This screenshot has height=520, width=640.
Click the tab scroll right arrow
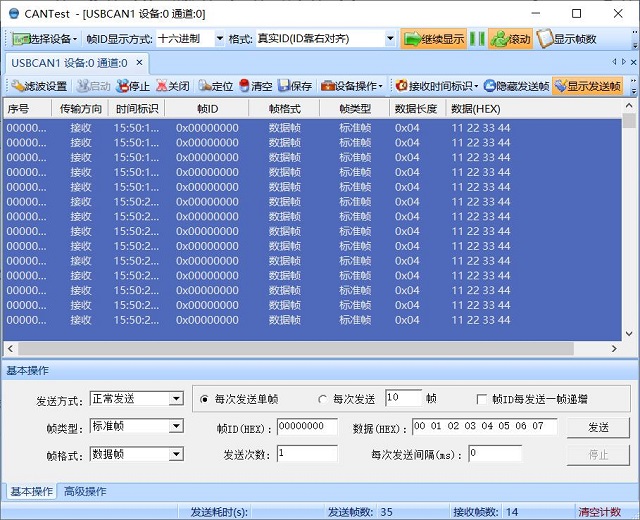(x=624, y=62)
